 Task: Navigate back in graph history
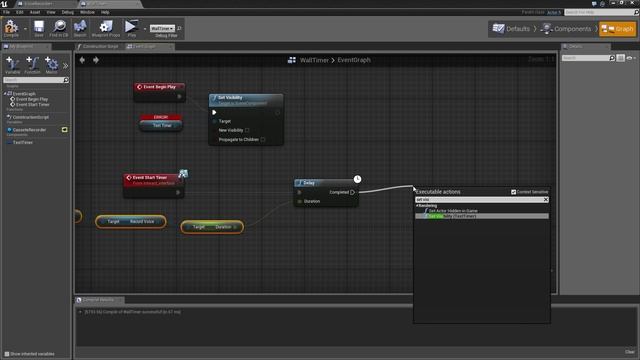click(82, 60)
